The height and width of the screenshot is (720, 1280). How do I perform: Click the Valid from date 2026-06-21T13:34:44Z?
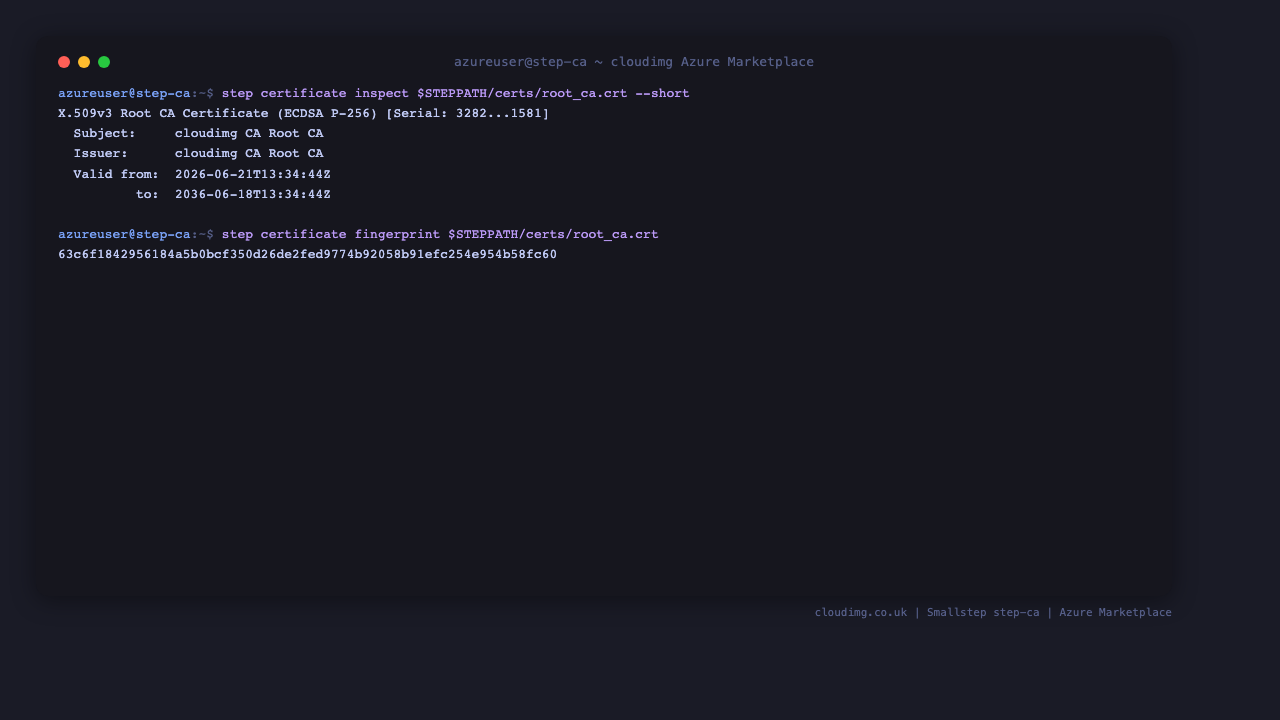point(253,175)
